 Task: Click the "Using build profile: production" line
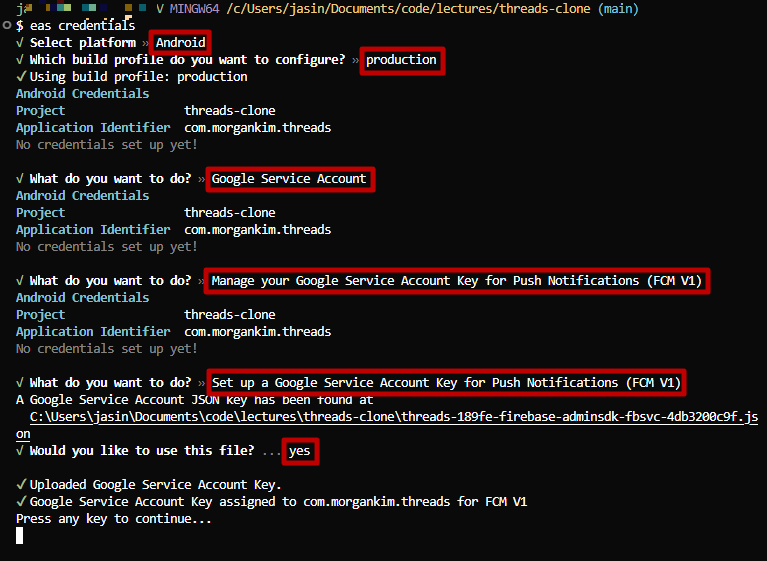click(x=132, y=77)
